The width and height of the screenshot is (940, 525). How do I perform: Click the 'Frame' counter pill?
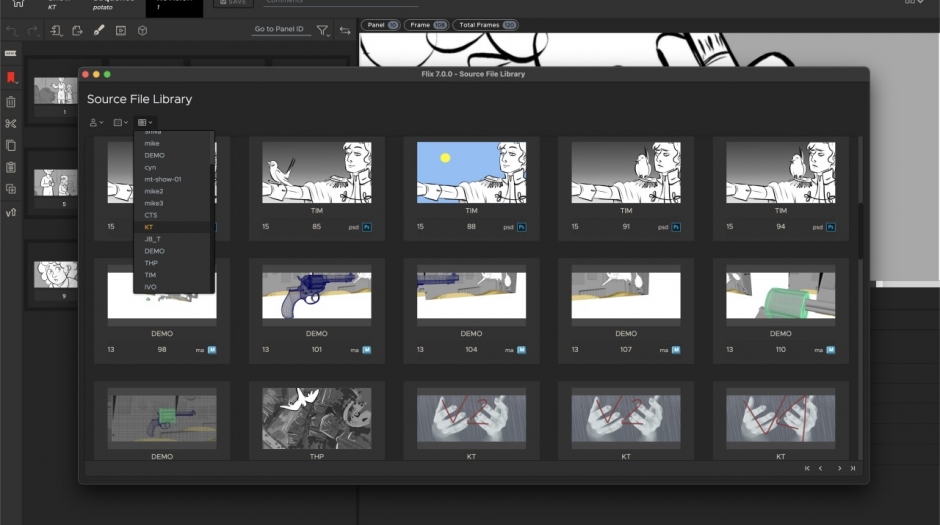(x=427, y=25)
